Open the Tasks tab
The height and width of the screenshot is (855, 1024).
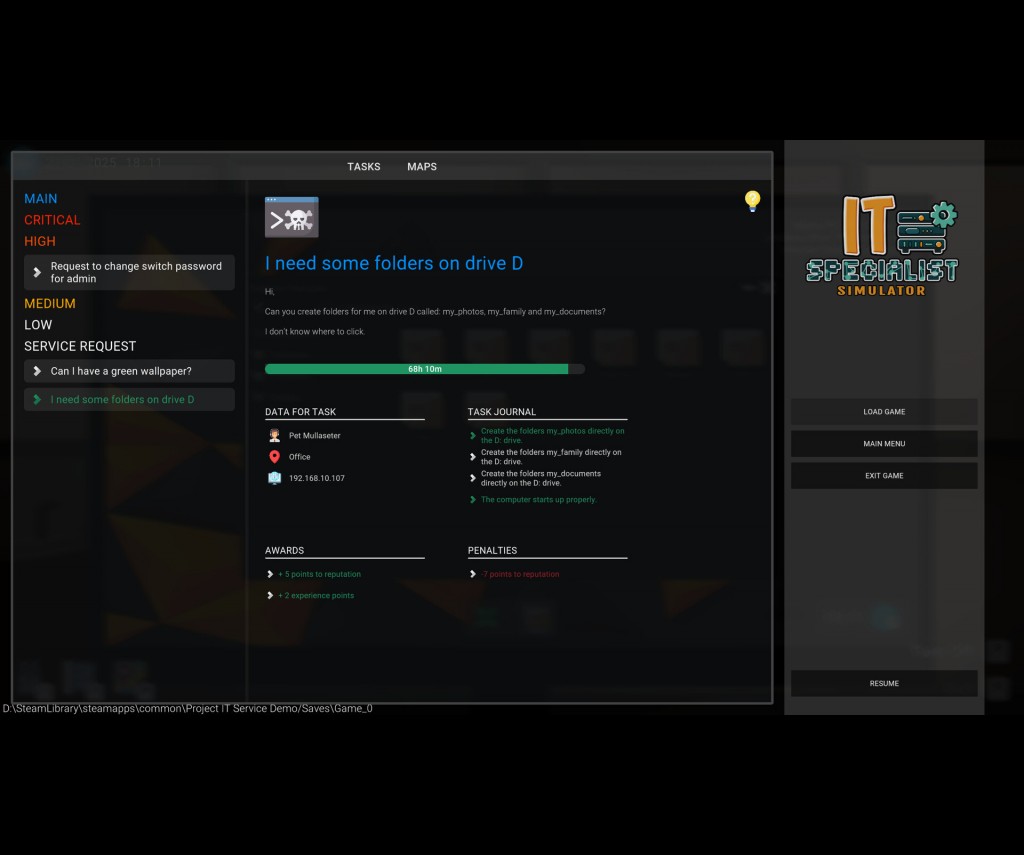click(x=364, y=167)
